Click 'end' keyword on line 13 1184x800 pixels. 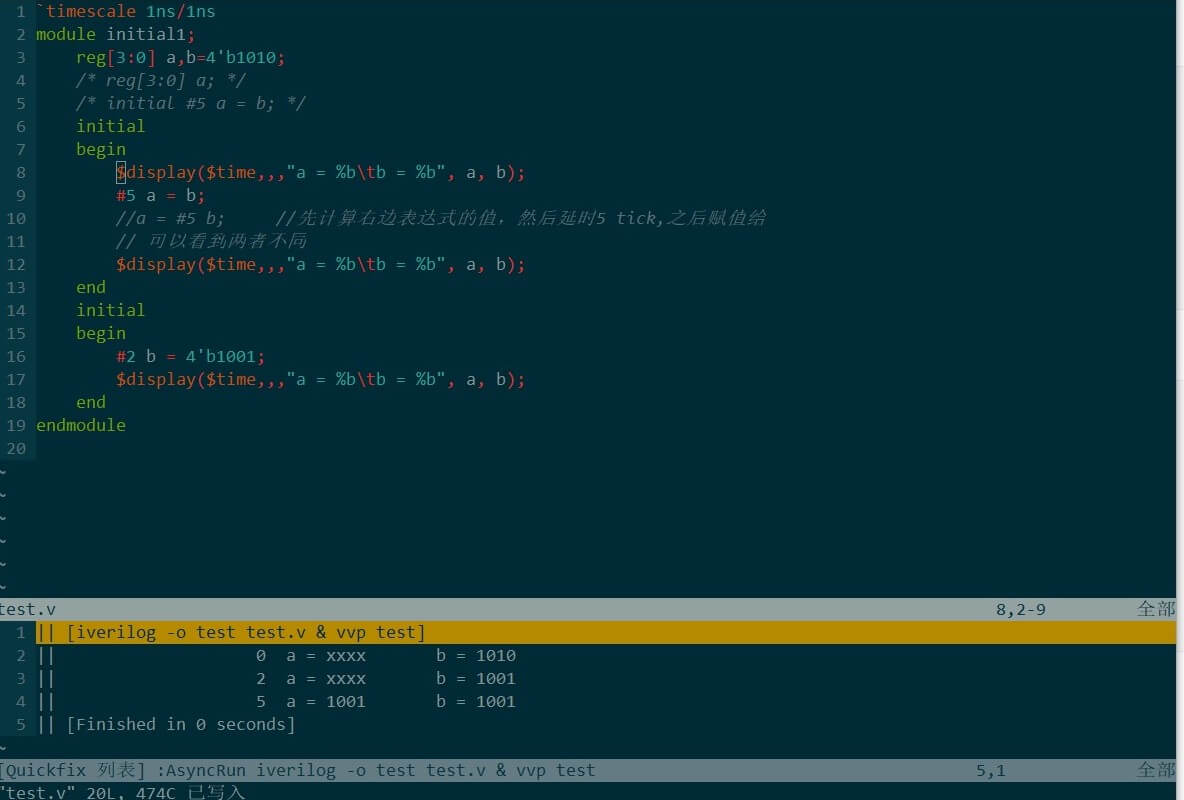pos(91,287)
